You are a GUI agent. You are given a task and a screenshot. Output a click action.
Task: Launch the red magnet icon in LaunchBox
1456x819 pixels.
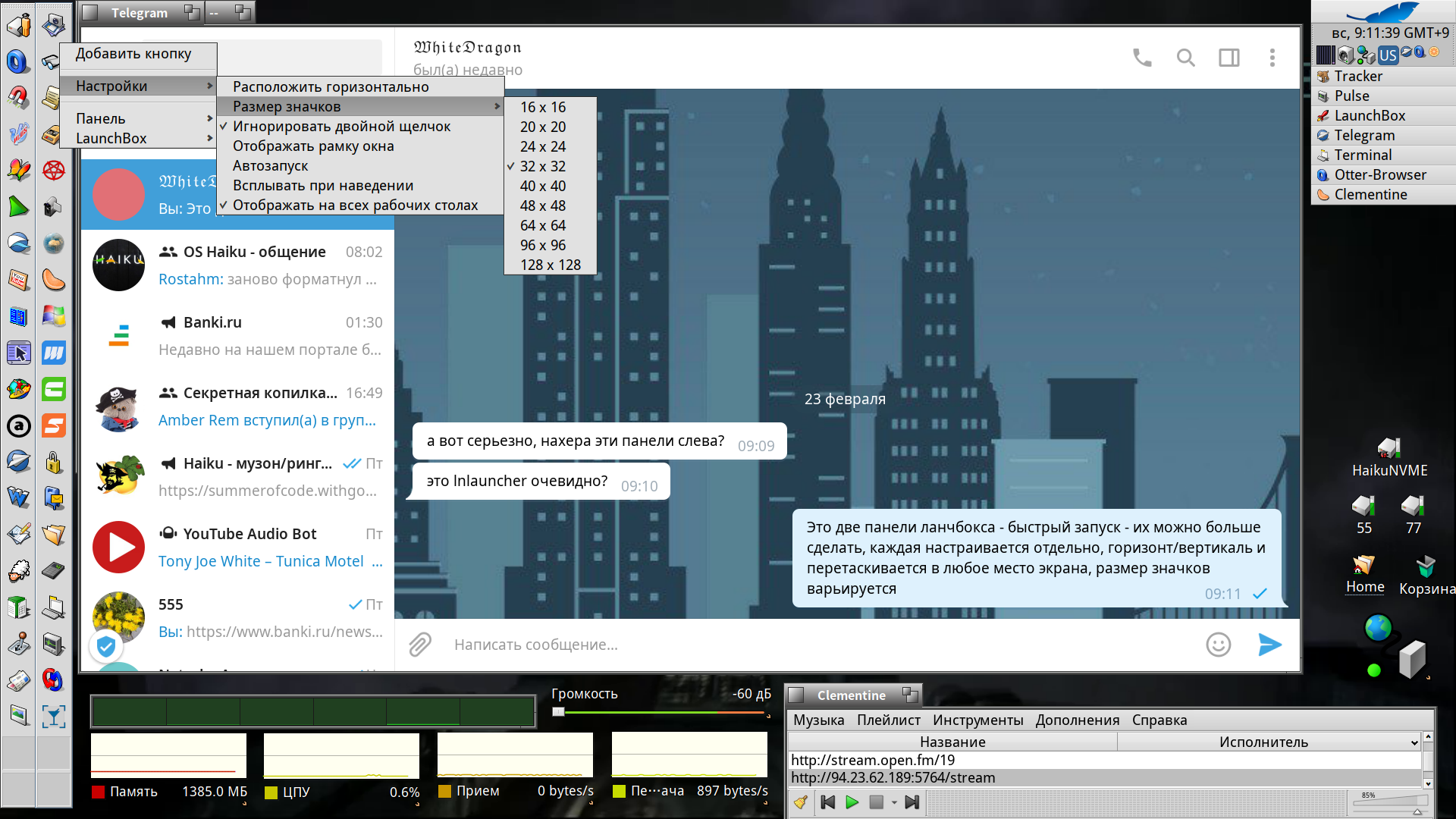click(x=18, y=98)
